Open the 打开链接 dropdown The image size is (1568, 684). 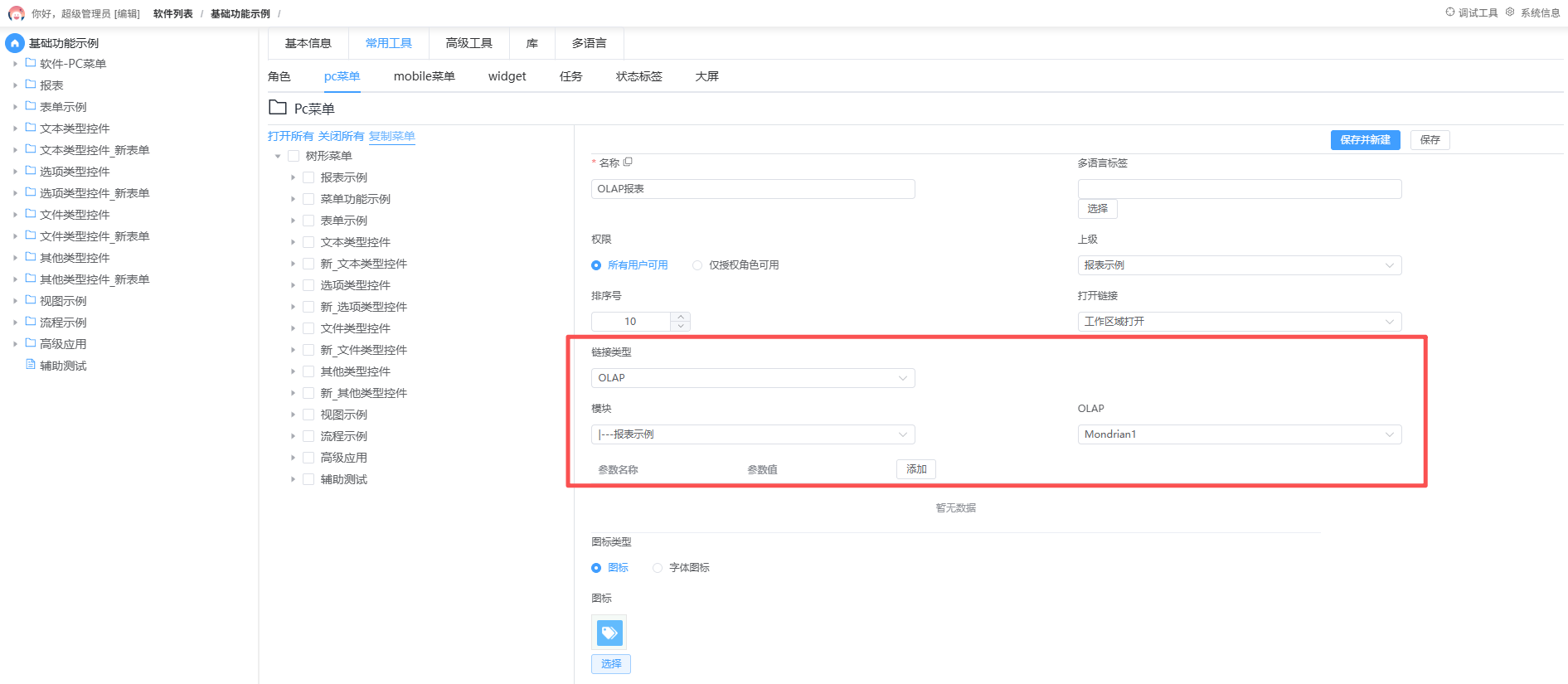tap(1240, 322)
